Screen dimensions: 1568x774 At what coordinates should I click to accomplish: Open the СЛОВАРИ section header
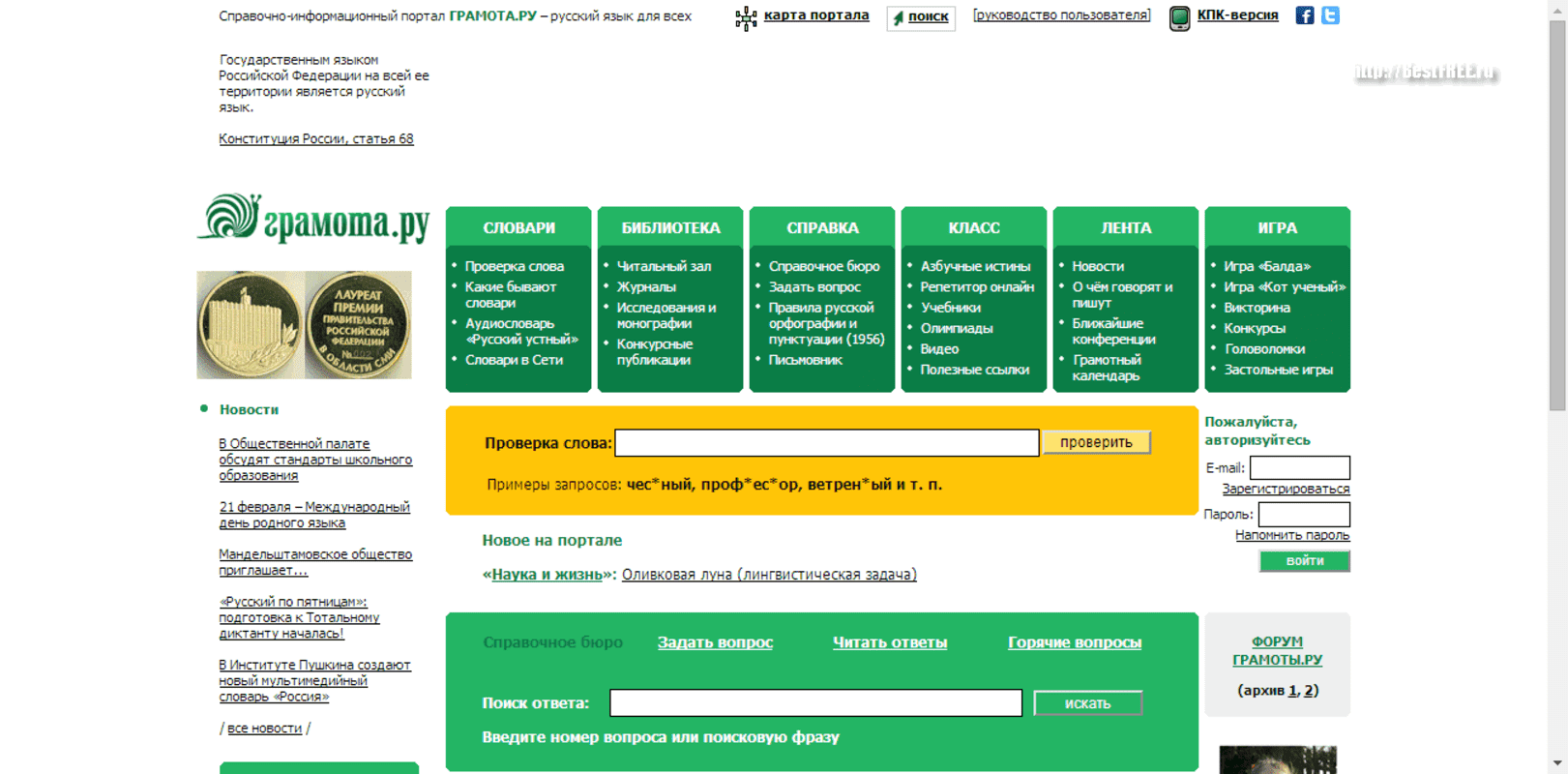point(518,228)
